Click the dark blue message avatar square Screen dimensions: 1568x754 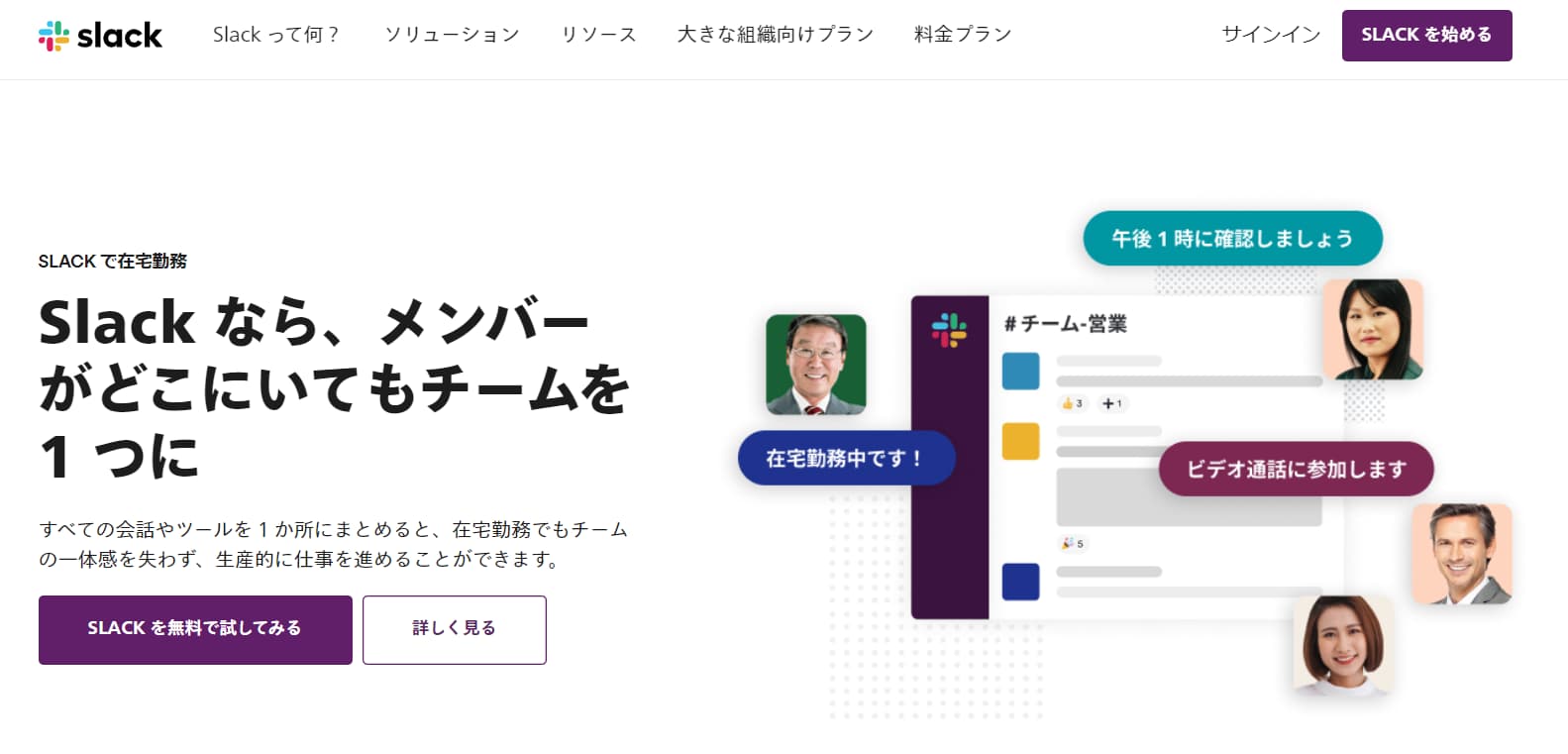pos(1020,582)
